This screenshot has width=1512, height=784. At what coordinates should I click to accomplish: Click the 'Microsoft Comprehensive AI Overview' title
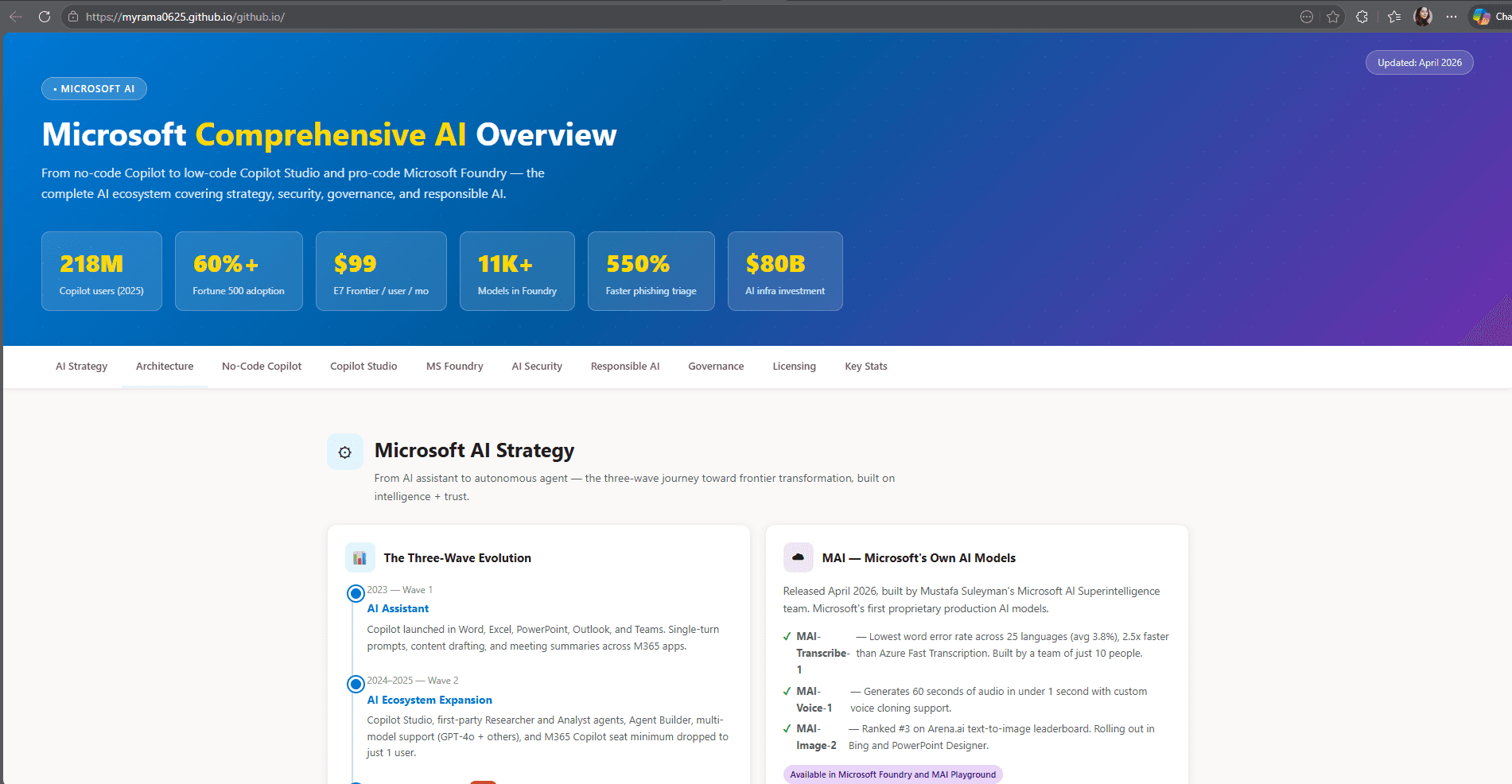point(329,135)
